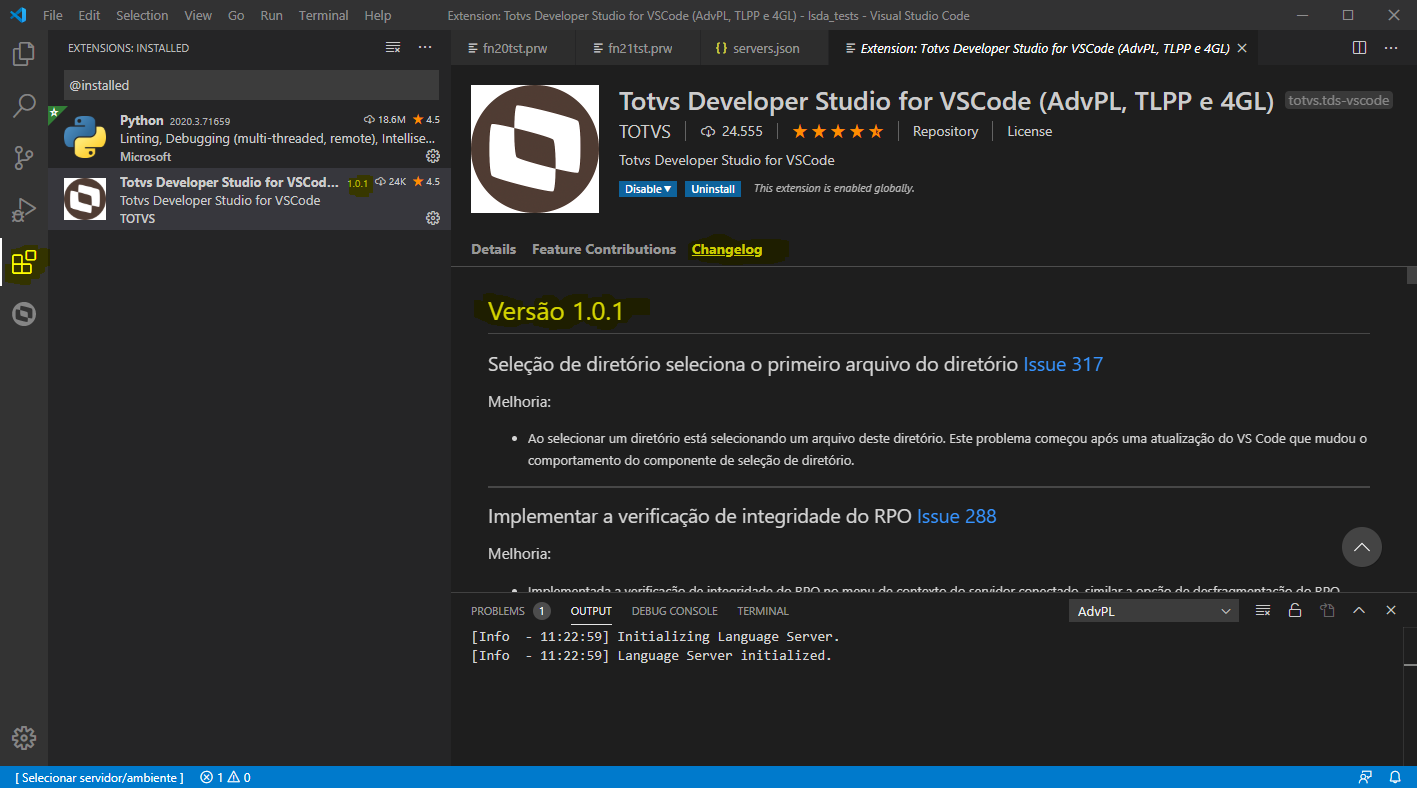Open the View menu
1417x788 pixels.
point(198,16)
